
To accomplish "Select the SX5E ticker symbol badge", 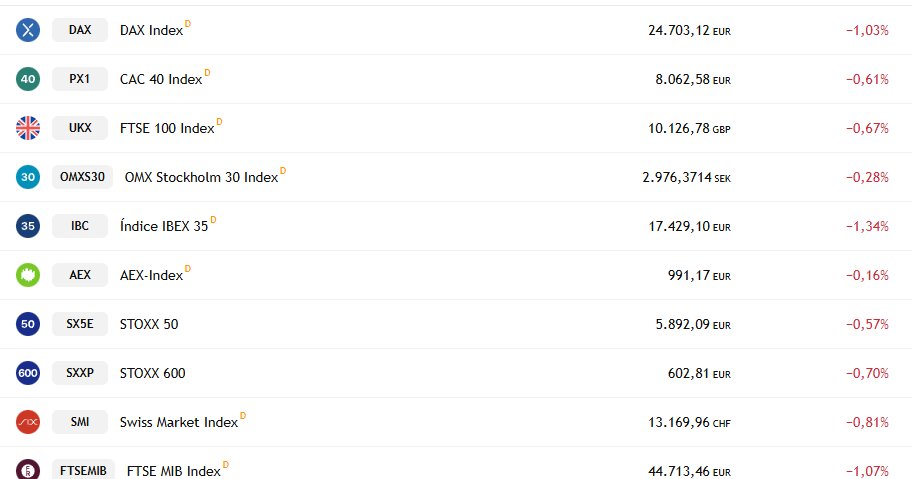I will 80,324.
